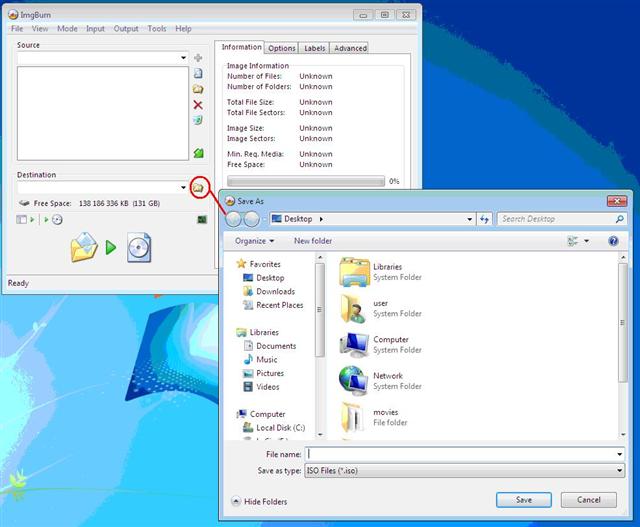Open the Tools menu in ImgBurn
This screenshot has width=640, height=527.
pos(157,29)
